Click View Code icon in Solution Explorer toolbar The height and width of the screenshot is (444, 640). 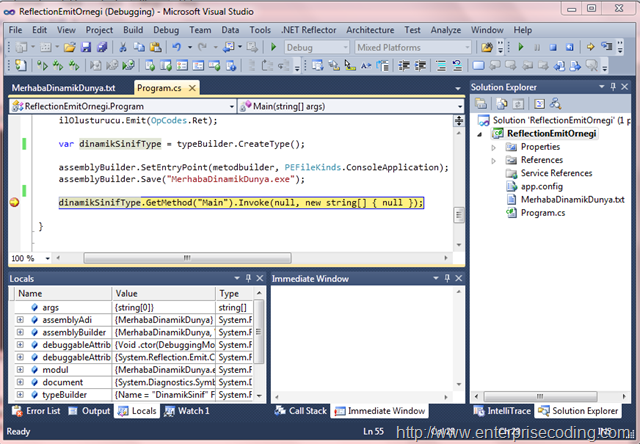[x=539, y=104]
